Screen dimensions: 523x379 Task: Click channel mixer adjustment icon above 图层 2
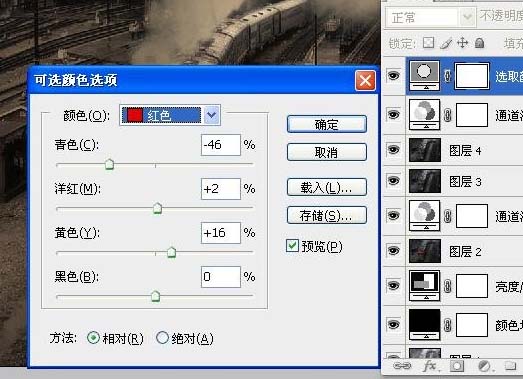click(x=425, y=216)
